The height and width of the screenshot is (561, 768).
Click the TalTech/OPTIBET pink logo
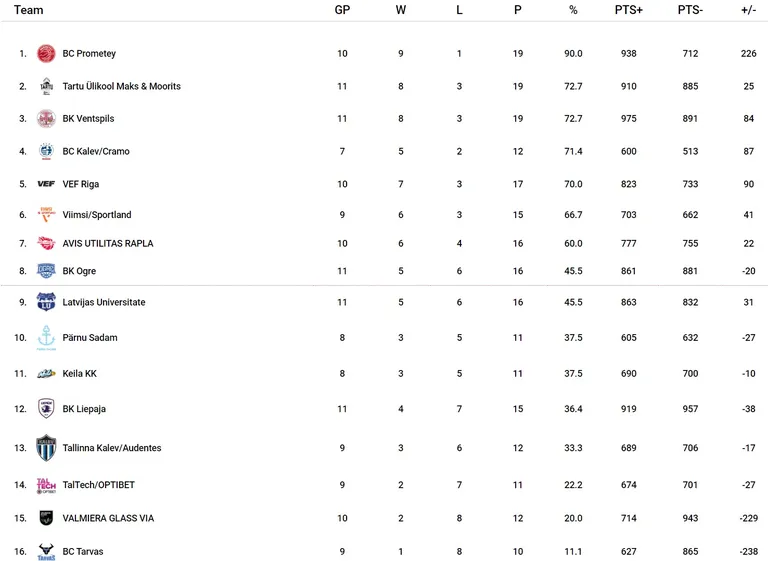pyautogui.click(x=46, y=485)
